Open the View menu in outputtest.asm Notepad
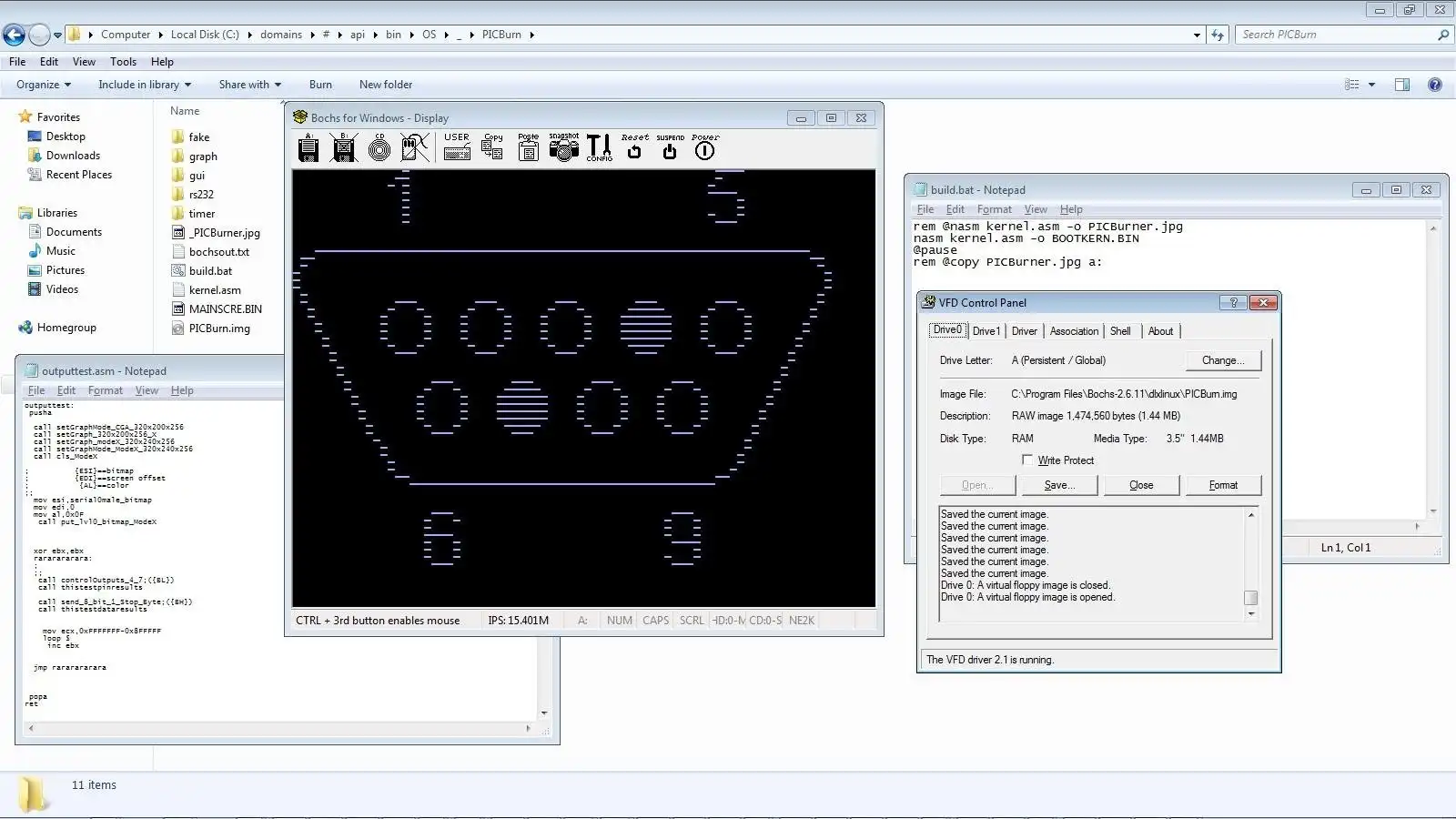This screenshot has width=1456, height=819. (x=147, y=390)
